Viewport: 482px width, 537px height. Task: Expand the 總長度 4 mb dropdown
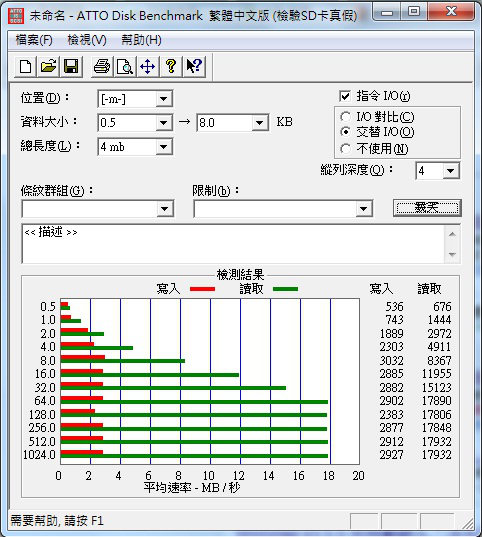coord(164,147)
